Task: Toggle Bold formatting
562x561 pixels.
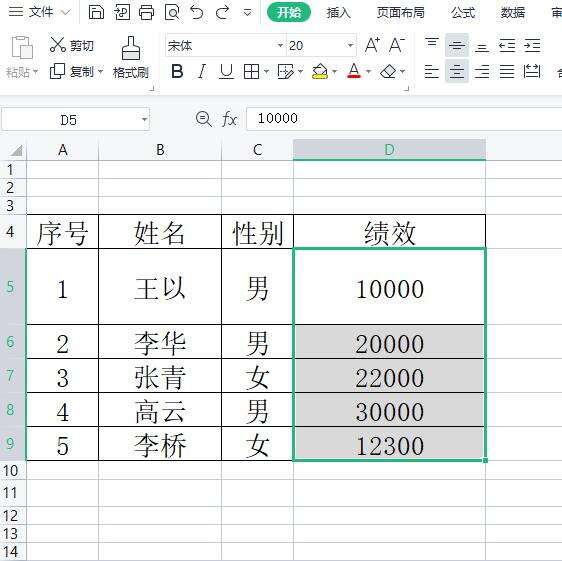Action: click(177, 71)
